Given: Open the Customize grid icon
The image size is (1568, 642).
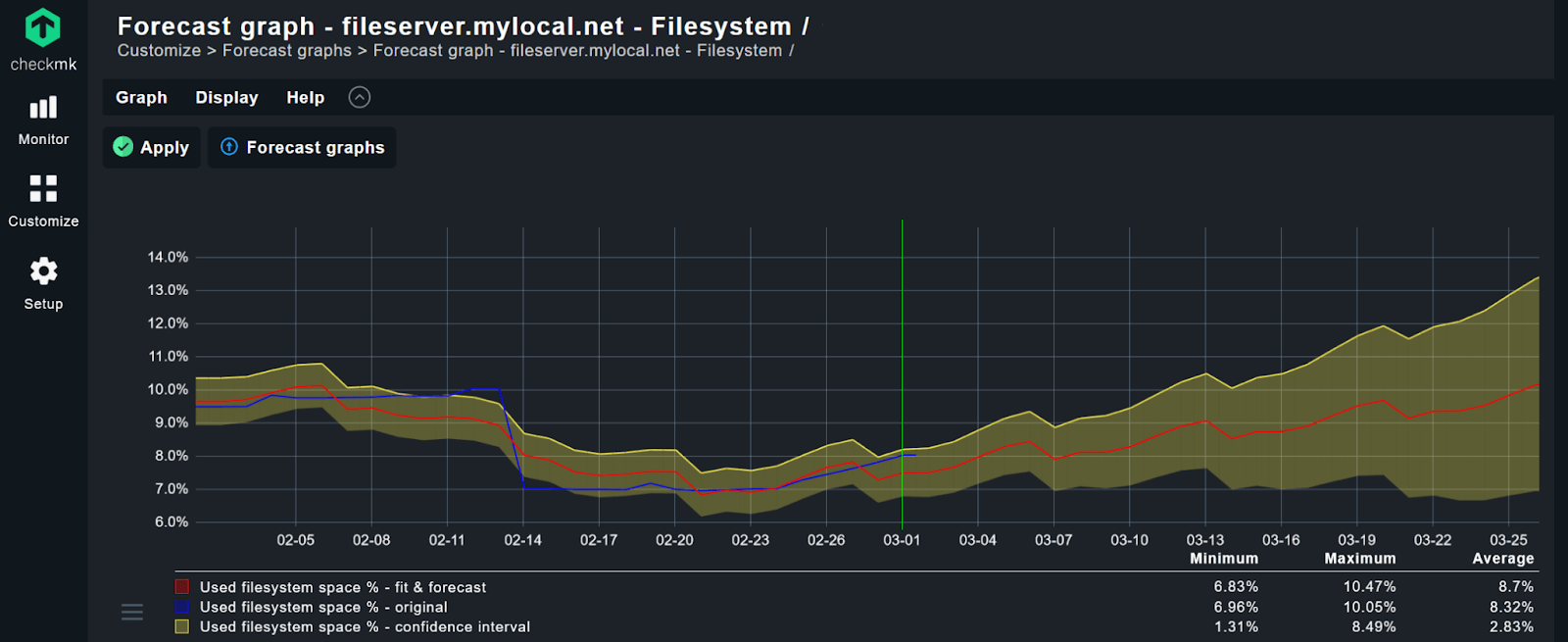Looking at the screenshot, I should [43, 188].
